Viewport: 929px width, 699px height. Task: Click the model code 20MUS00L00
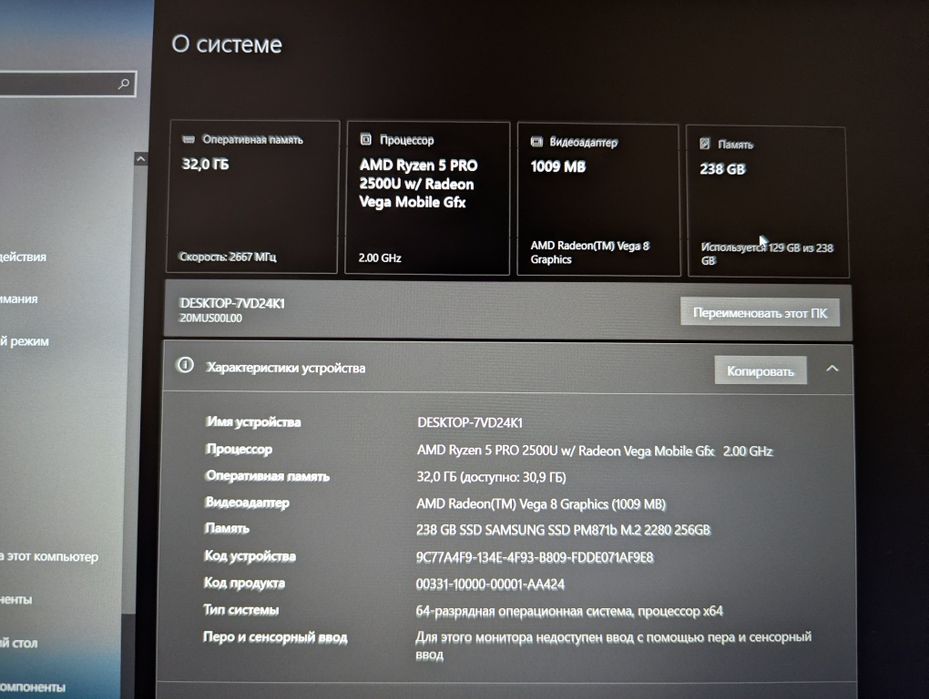pyautogui.click(x=211, y=318)
